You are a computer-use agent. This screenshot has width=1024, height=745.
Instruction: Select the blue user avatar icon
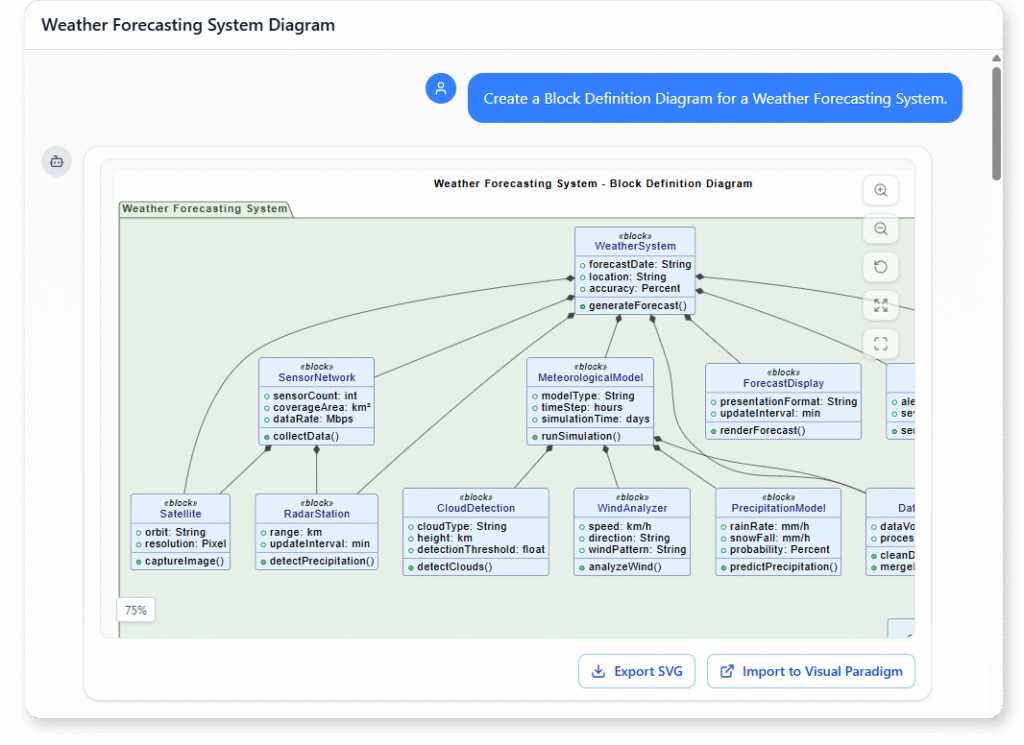click(441, 88)
